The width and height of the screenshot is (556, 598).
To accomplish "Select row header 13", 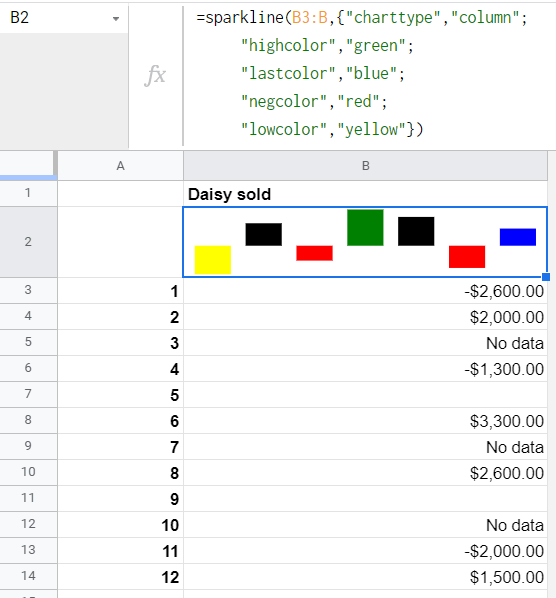I will 28,550.
